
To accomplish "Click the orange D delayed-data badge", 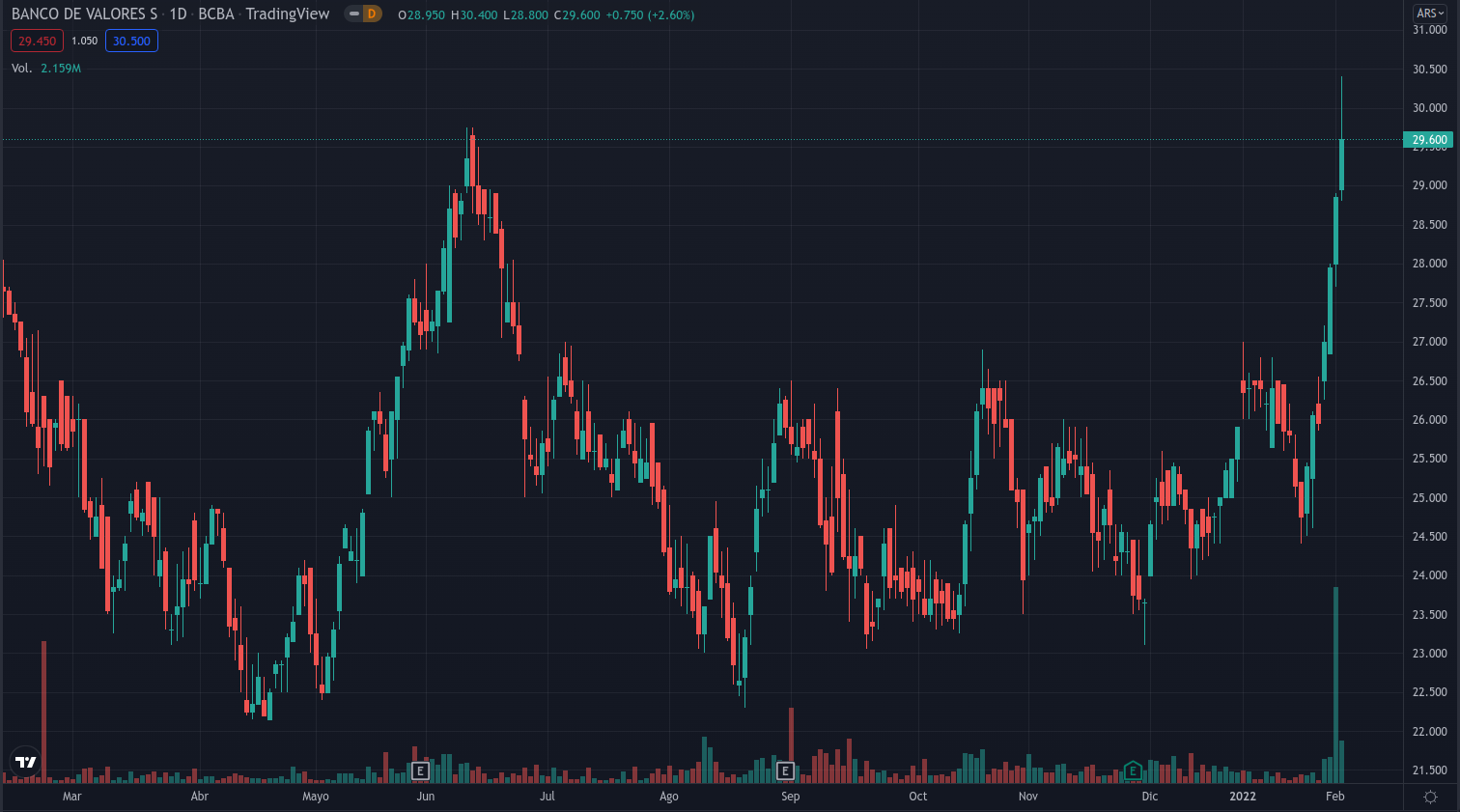I will pyautogui.click(x=372, y=14).
